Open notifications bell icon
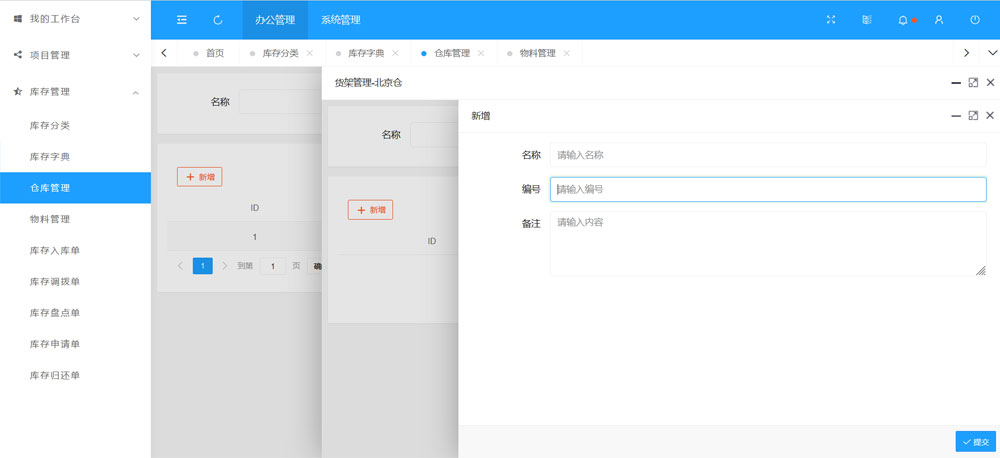 tap(903, 20)
